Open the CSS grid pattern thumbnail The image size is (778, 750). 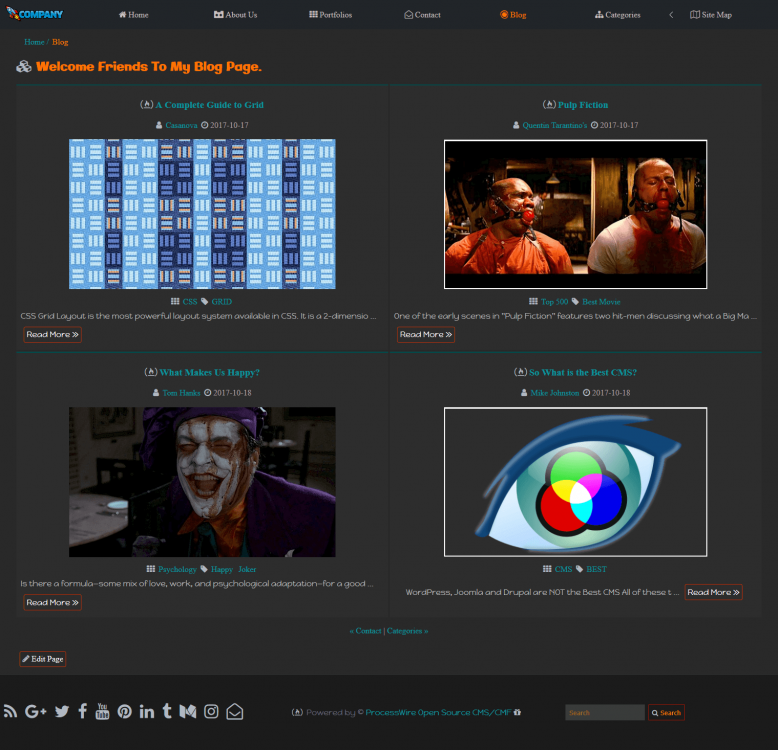[202, 214]
